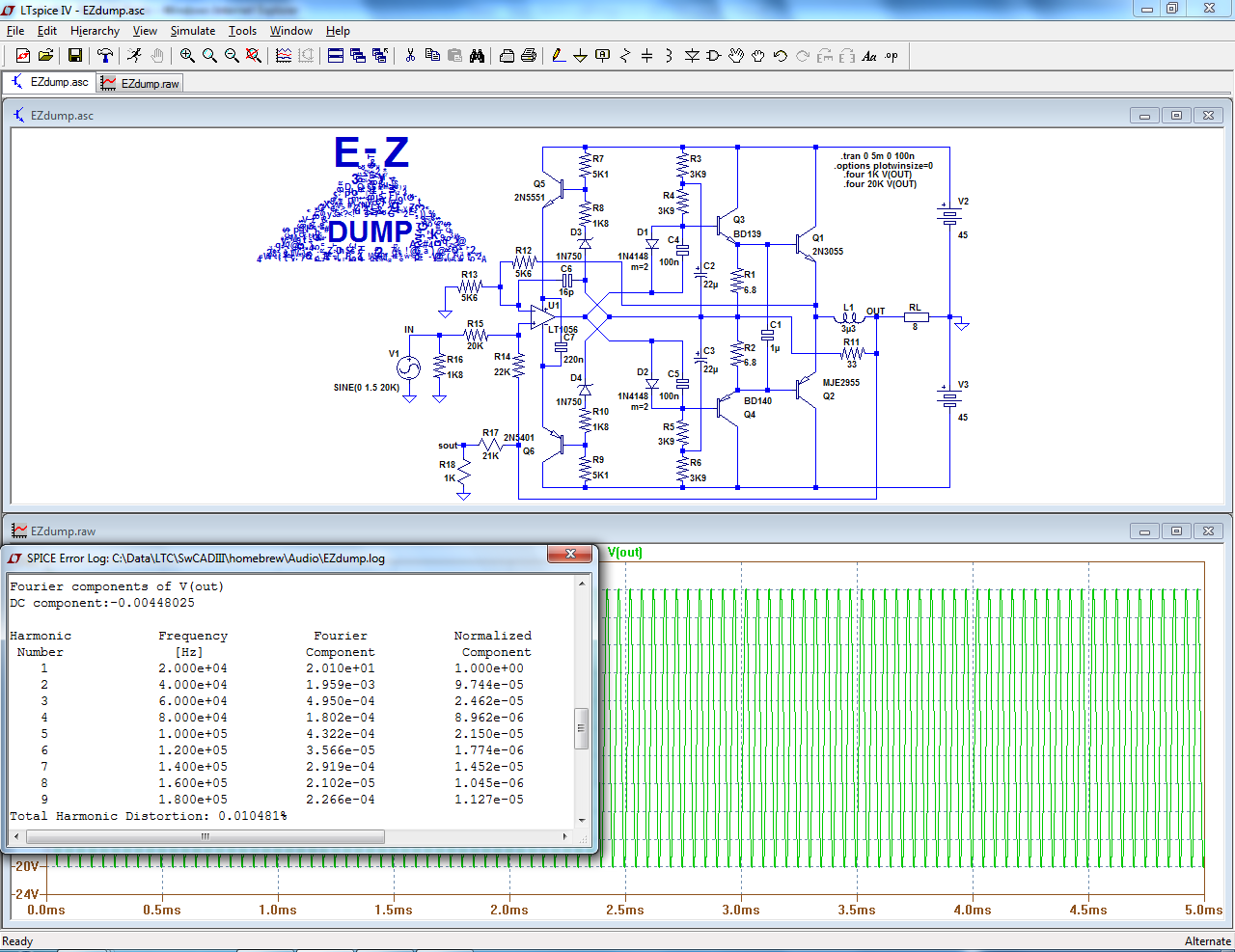Save the schematic with the floppy icon
Image resolution: width=1235 pixels, height=952 pixels.
tap(74, 56)
